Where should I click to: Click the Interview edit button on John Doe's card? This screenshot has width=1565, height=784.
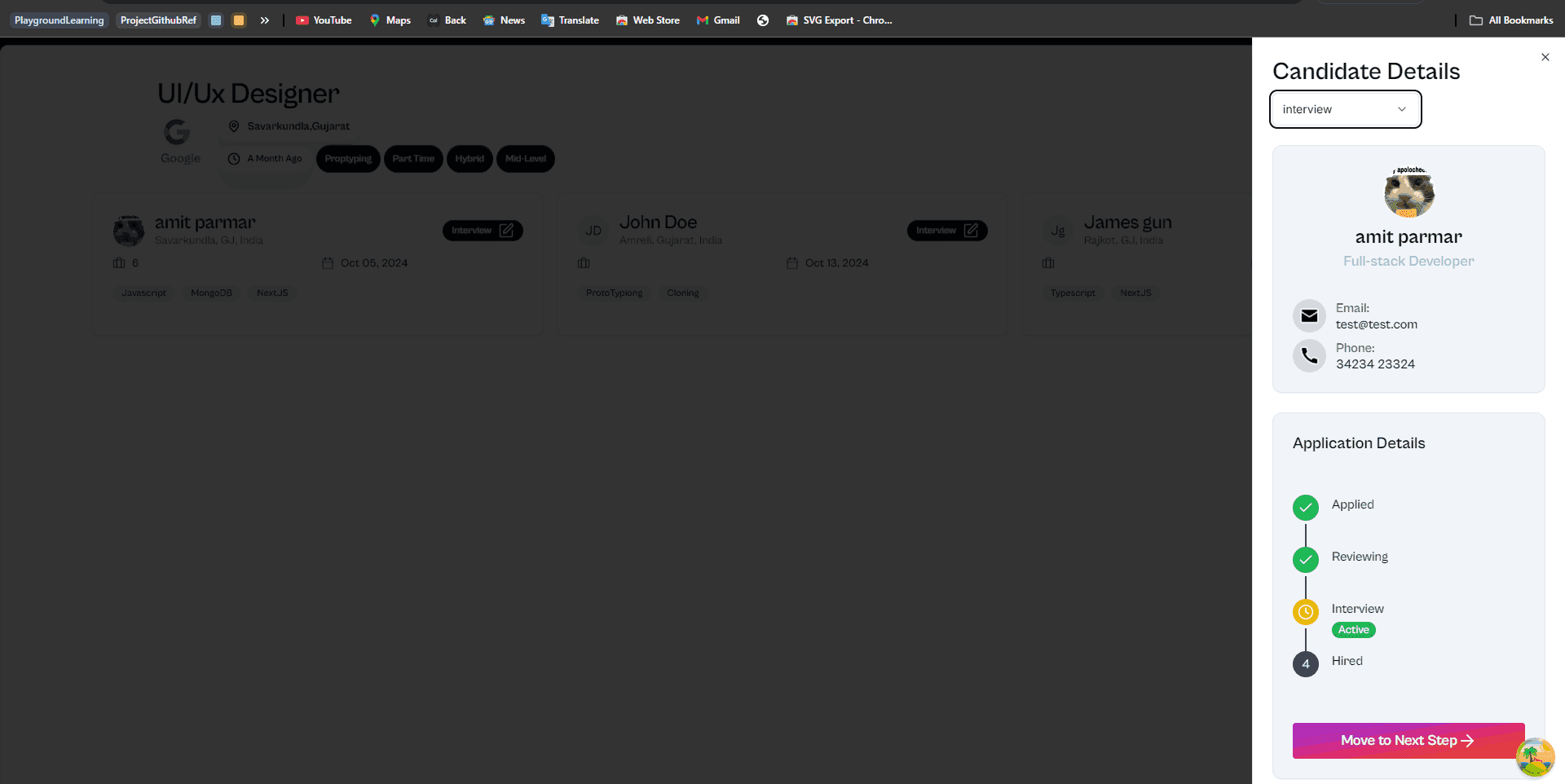click(947, 231)
